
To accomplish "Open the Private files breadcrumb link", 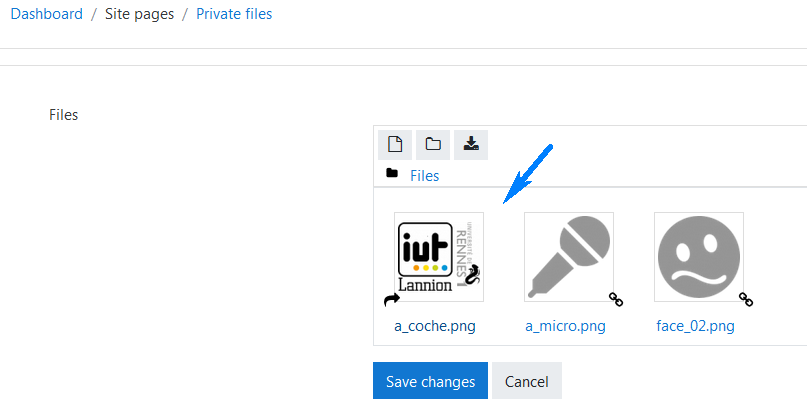I will point(234,14).
